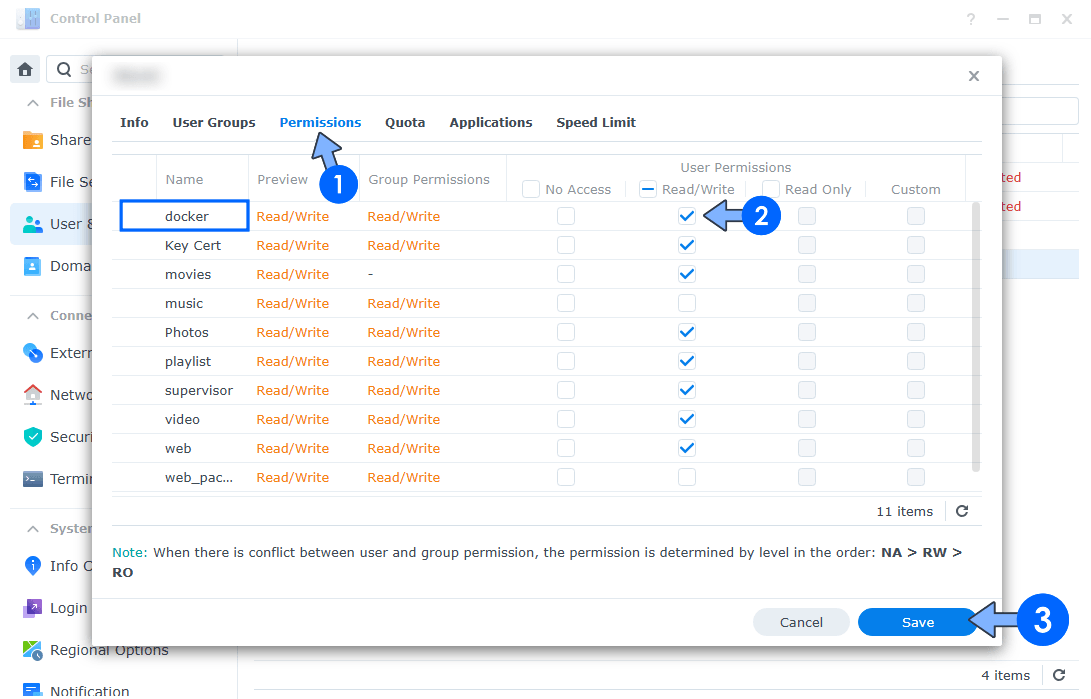Check No Access for video folder
The image size is (1091, 699).
point(566,419)
